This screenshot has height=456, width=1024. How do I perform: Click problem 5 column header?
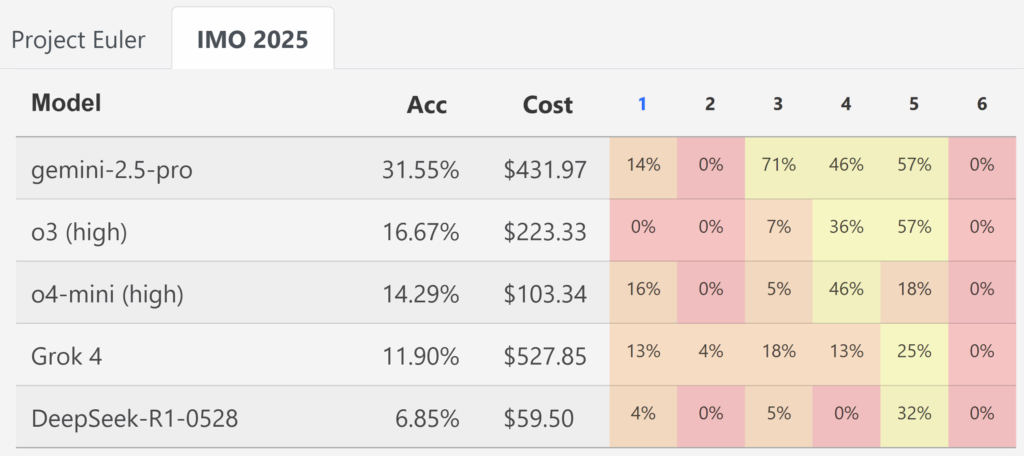click(x=914, y=104)
